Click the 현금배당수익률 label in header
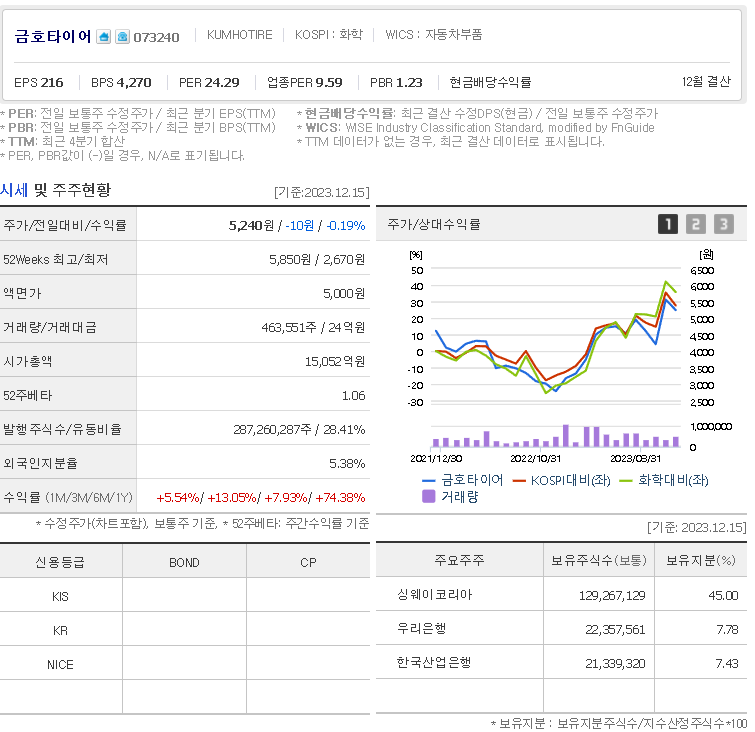Viewport: 755px width, 732px height. [490, 82]
